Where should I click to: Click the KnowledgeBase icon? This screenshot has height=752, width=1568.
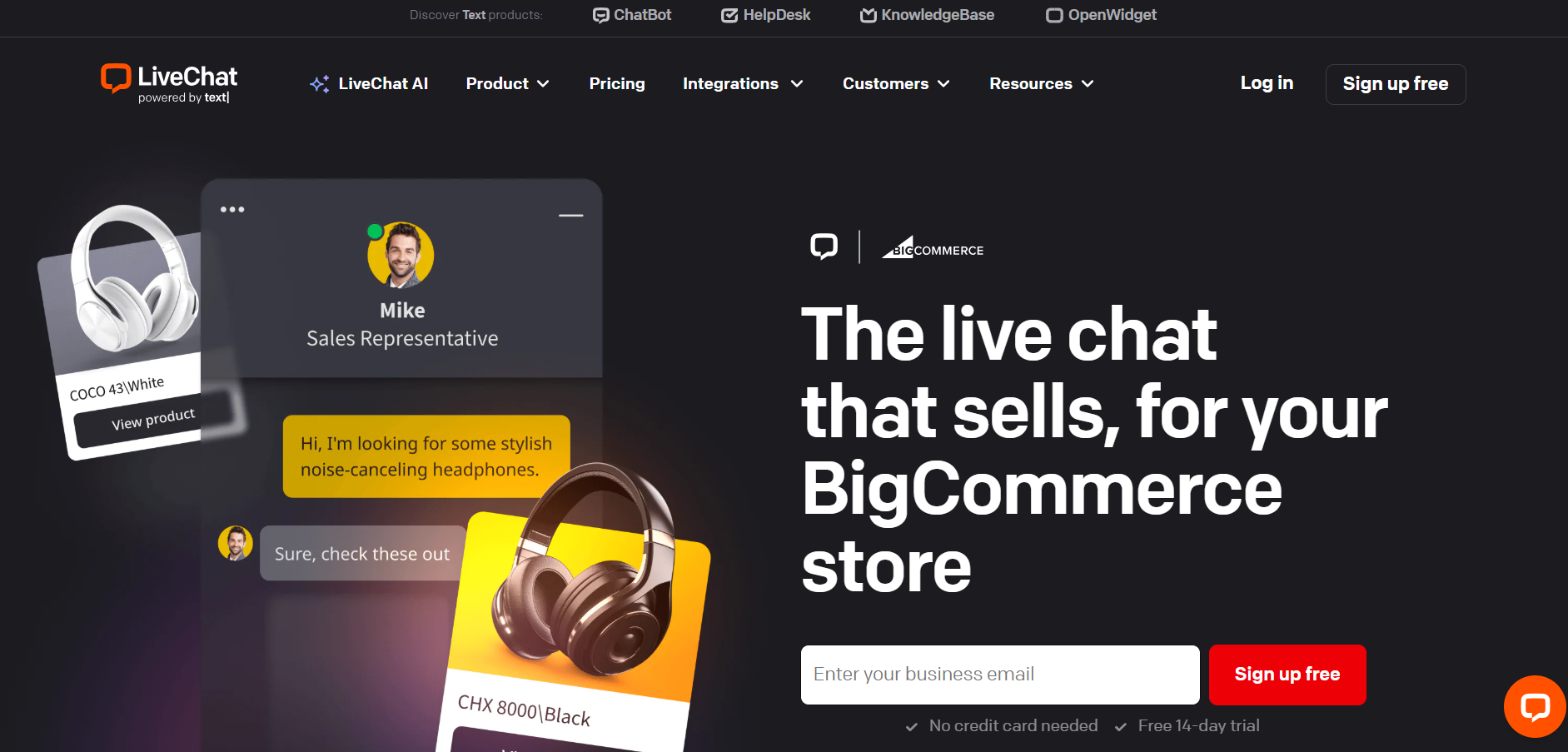pos(869,15)
